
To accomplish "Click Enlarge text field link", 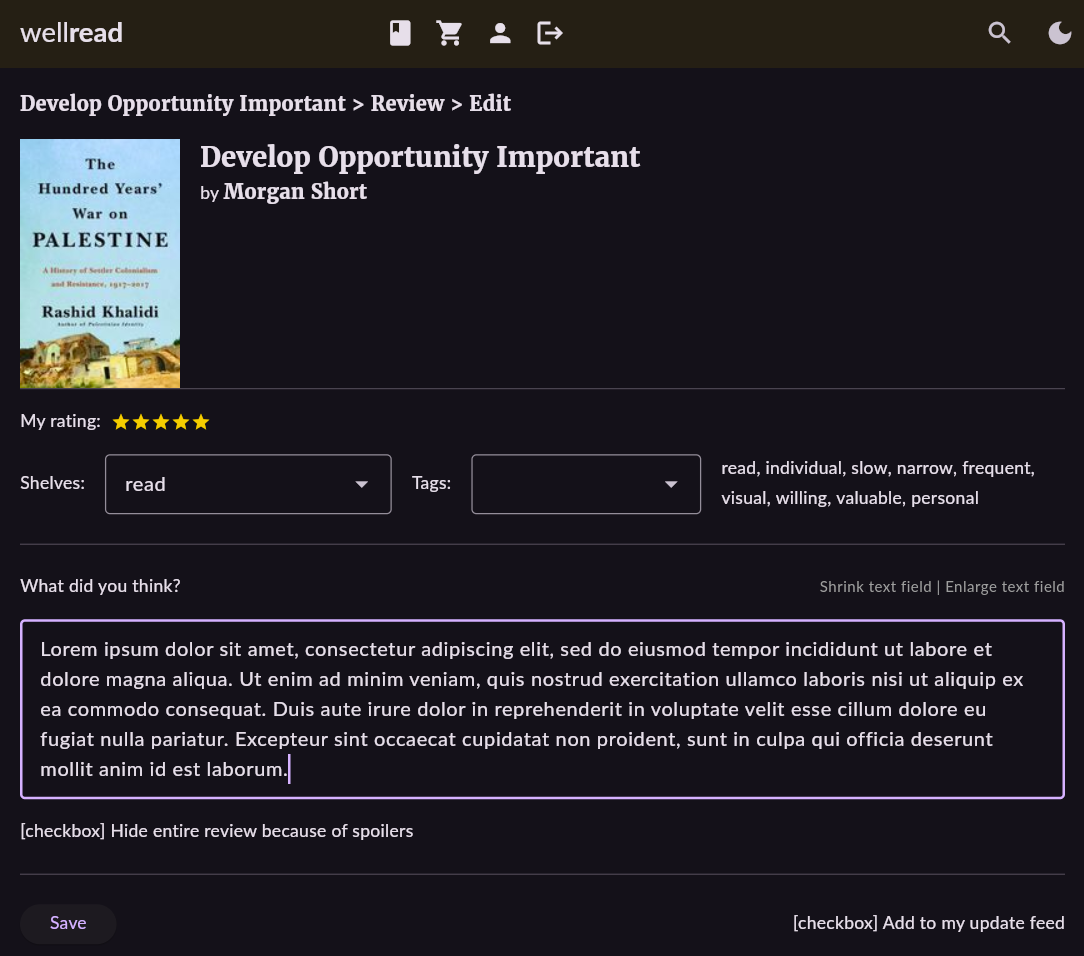I will point(1004,587).
